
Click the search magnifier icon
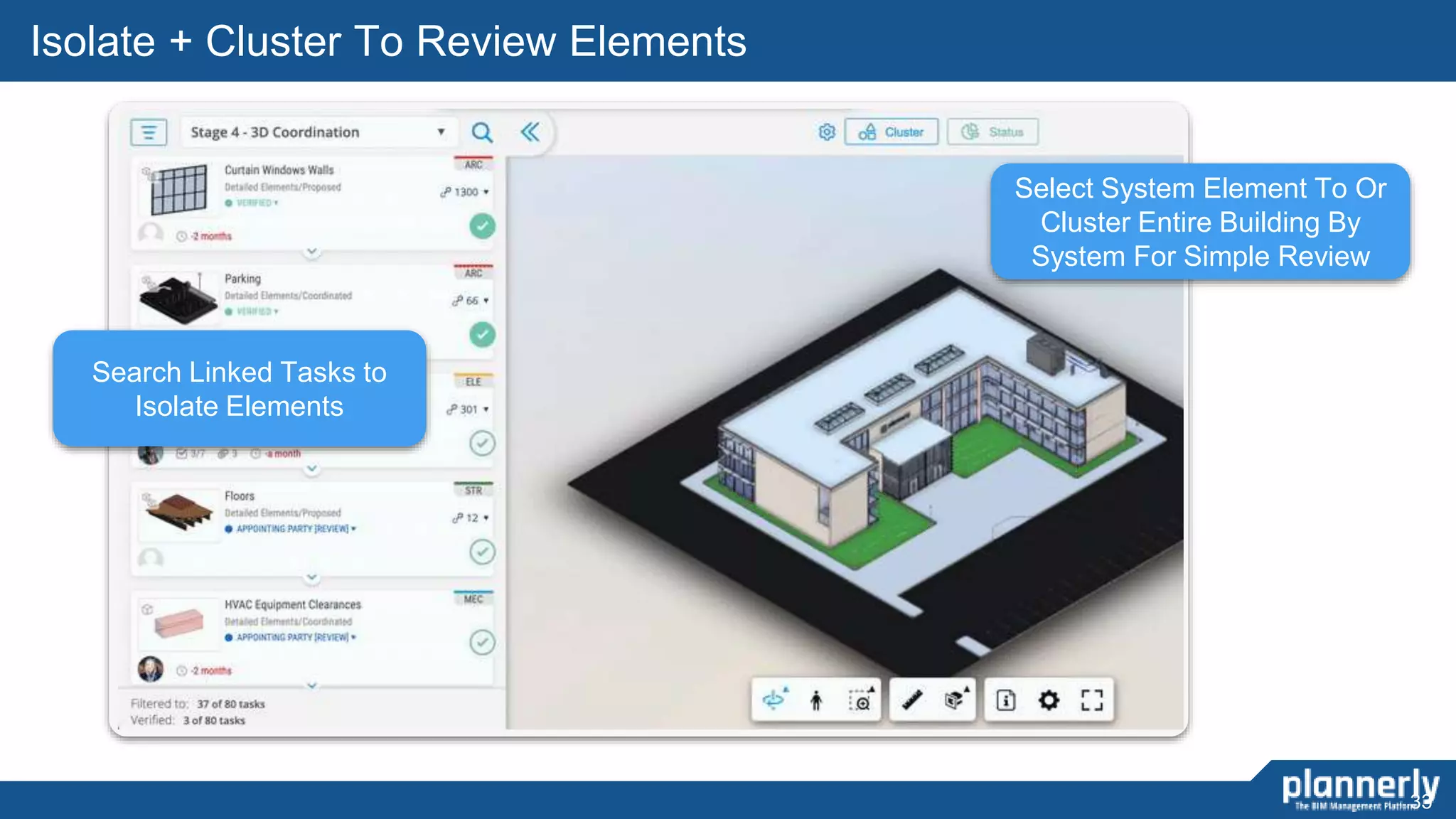click(x=482, y=132)
